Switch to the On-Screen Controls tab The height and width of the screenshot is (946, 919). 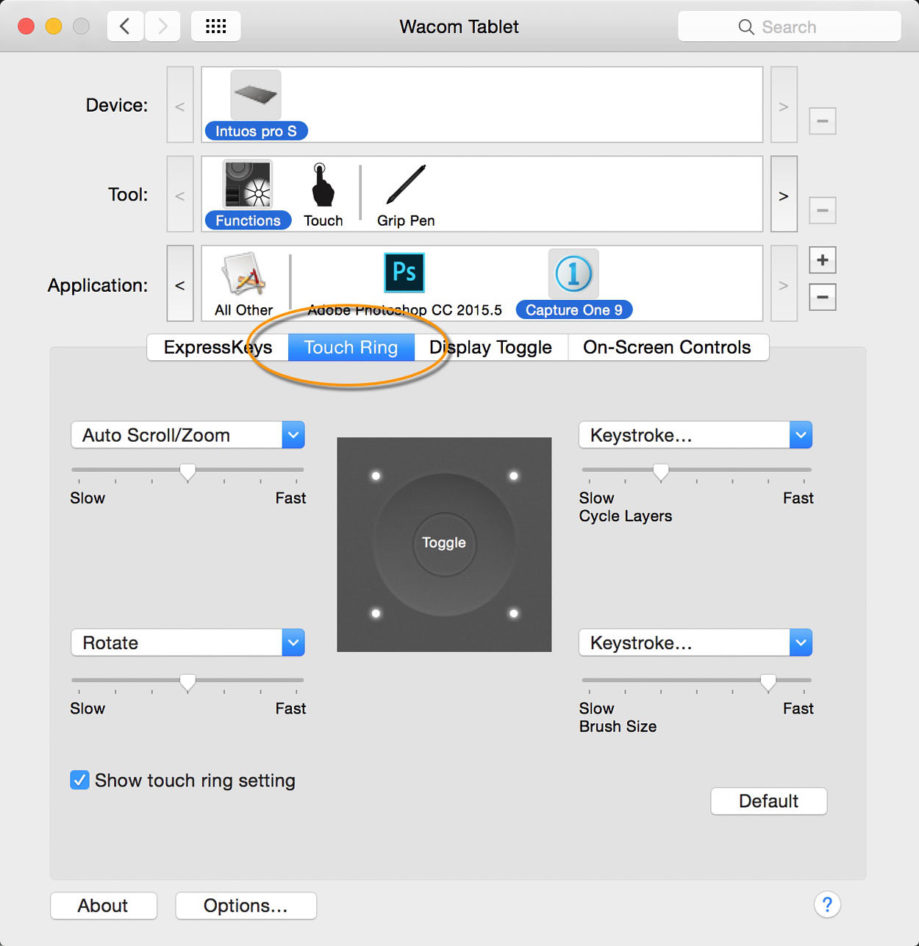point(667,348)
